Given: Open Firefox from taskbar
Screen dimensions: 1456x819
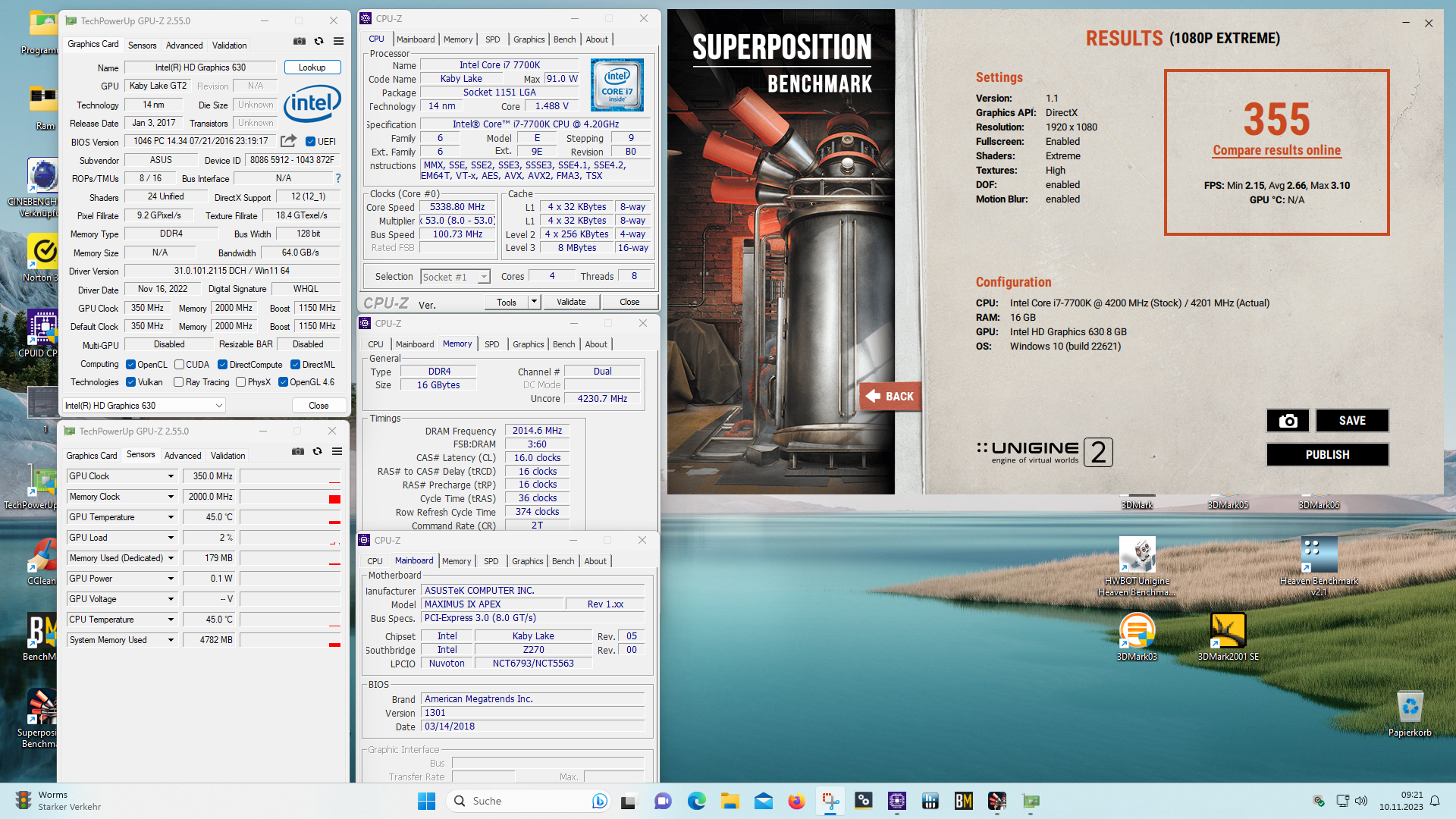Looking at the screenshot, I should point(796,801).
